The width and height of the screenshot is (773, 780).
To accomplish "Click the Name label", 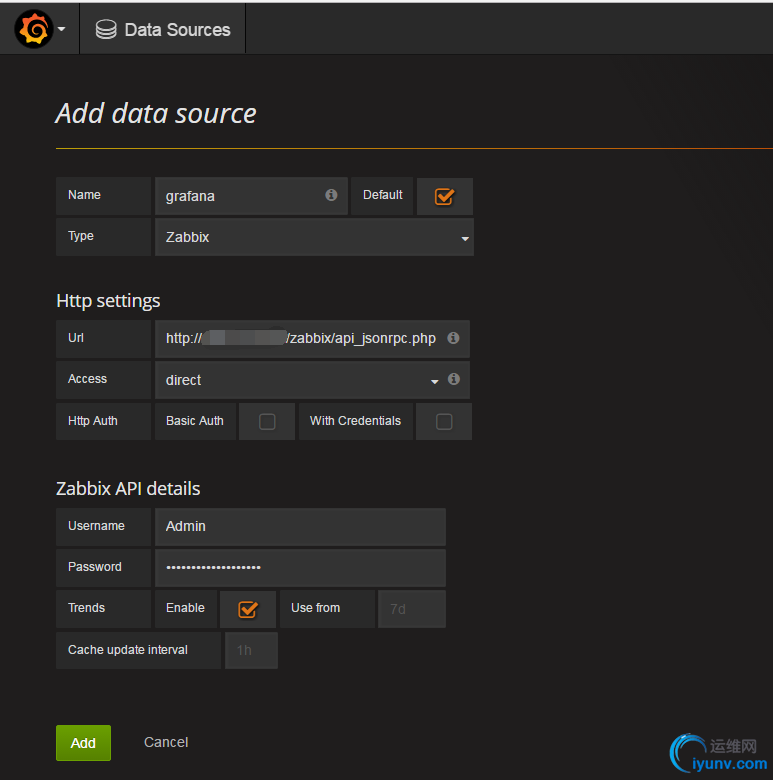I will (84, 195).
